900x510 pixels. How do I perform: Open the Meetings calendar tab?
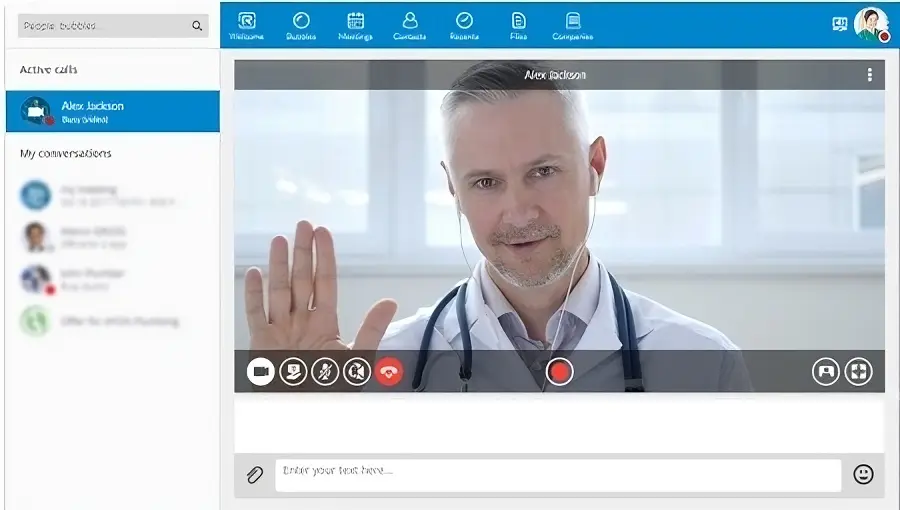[x=355, y=25]
